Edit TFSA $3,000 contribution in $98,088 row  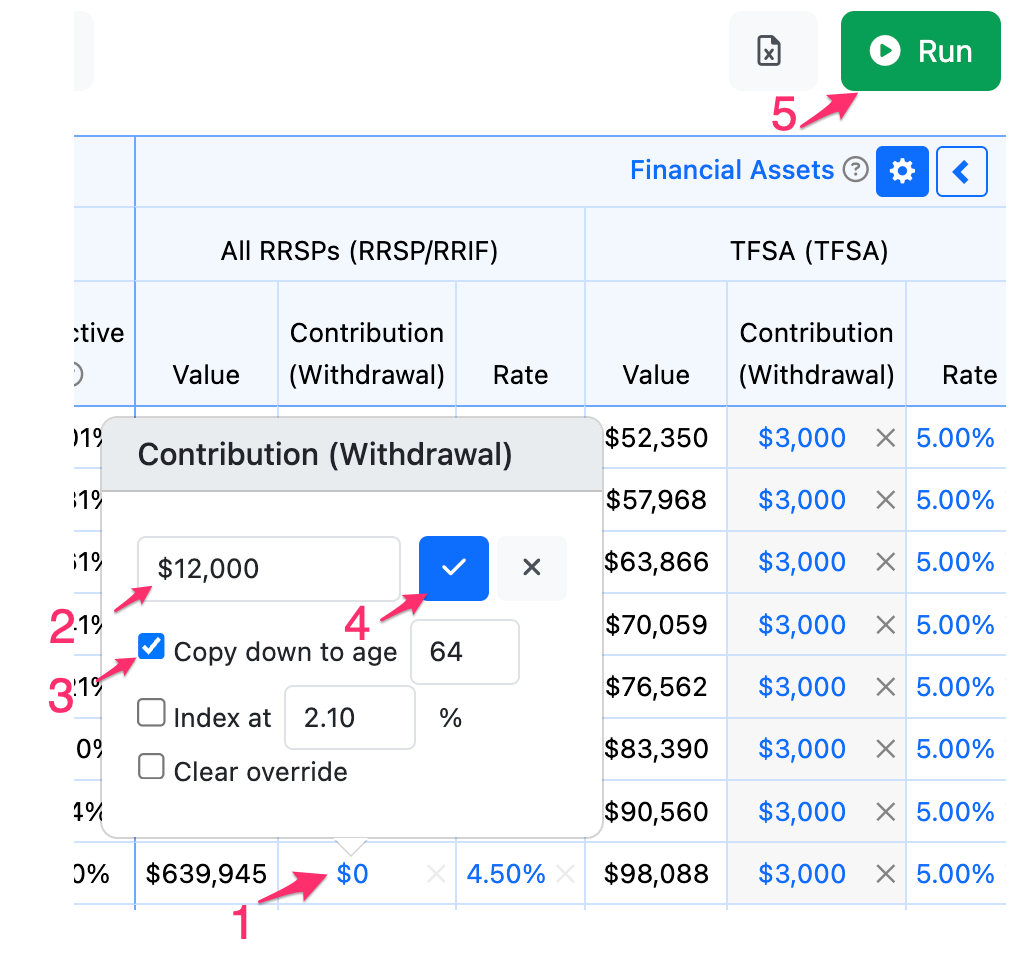(802, 874)
